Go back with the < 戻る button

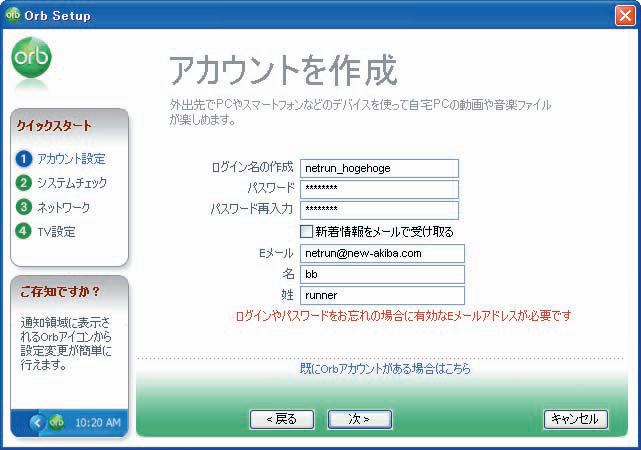click(x=282, y=419)
